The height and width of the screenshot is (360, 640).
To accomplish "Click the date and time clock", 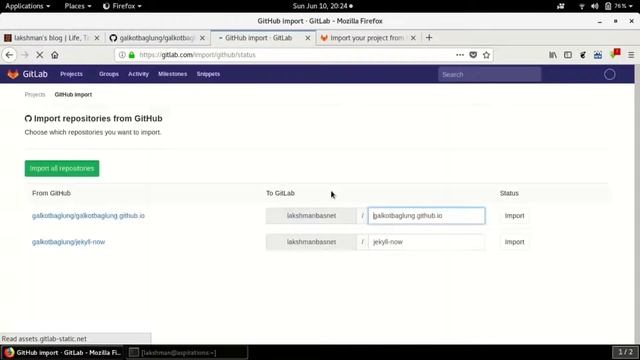I will tap(322, 6).
